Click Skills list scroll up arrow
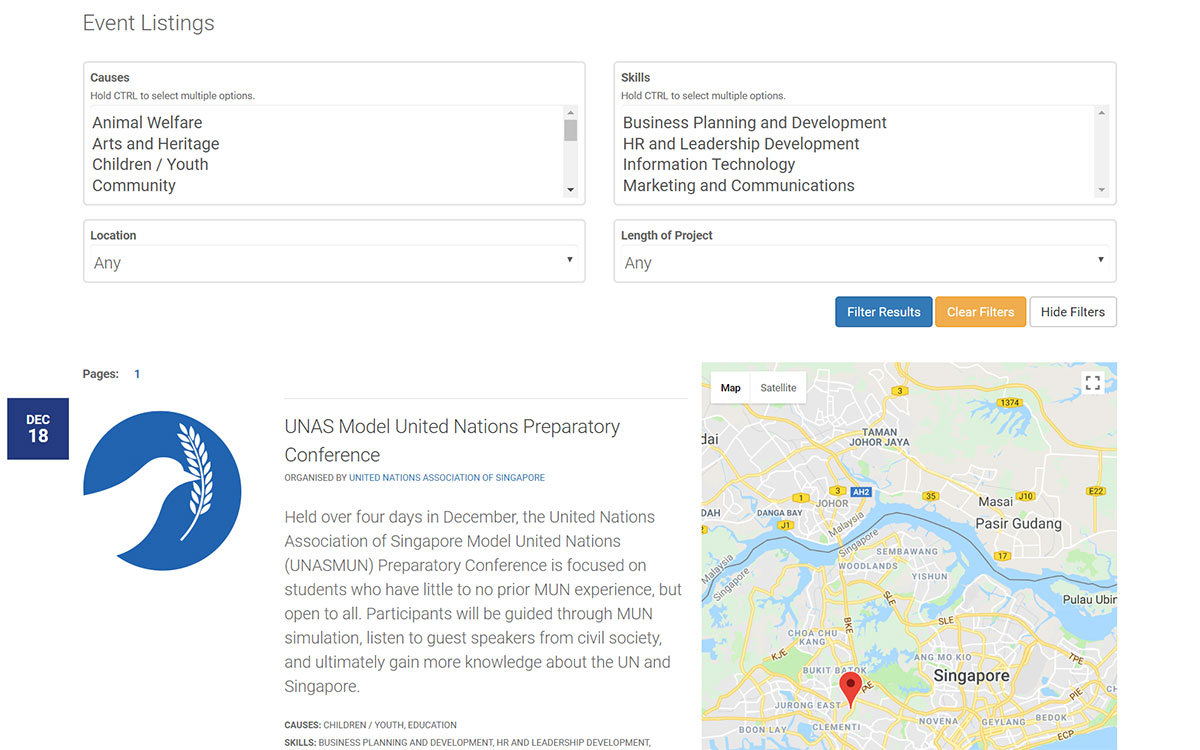Screen dimensions: 1200x750 pos(1101,113)
